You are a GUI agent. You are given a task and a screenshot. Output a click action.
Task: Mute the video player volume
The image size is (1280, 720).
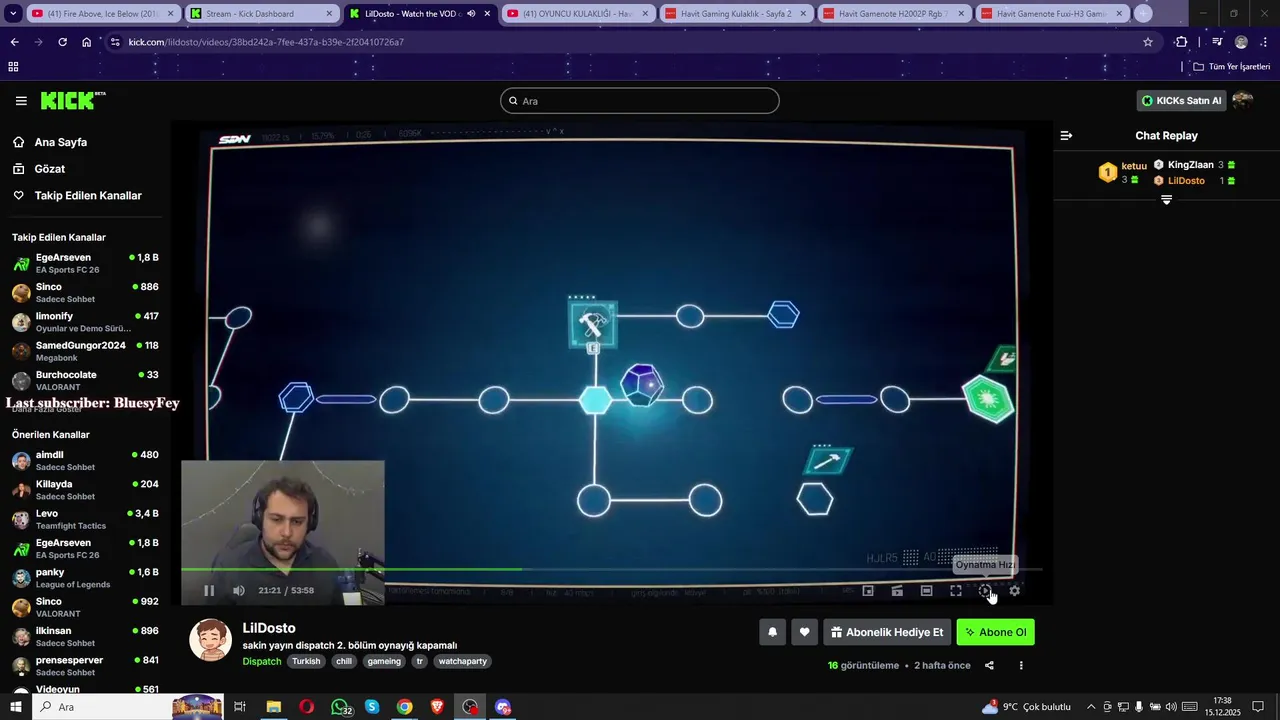pyautogui.click(x=239, y=590)
